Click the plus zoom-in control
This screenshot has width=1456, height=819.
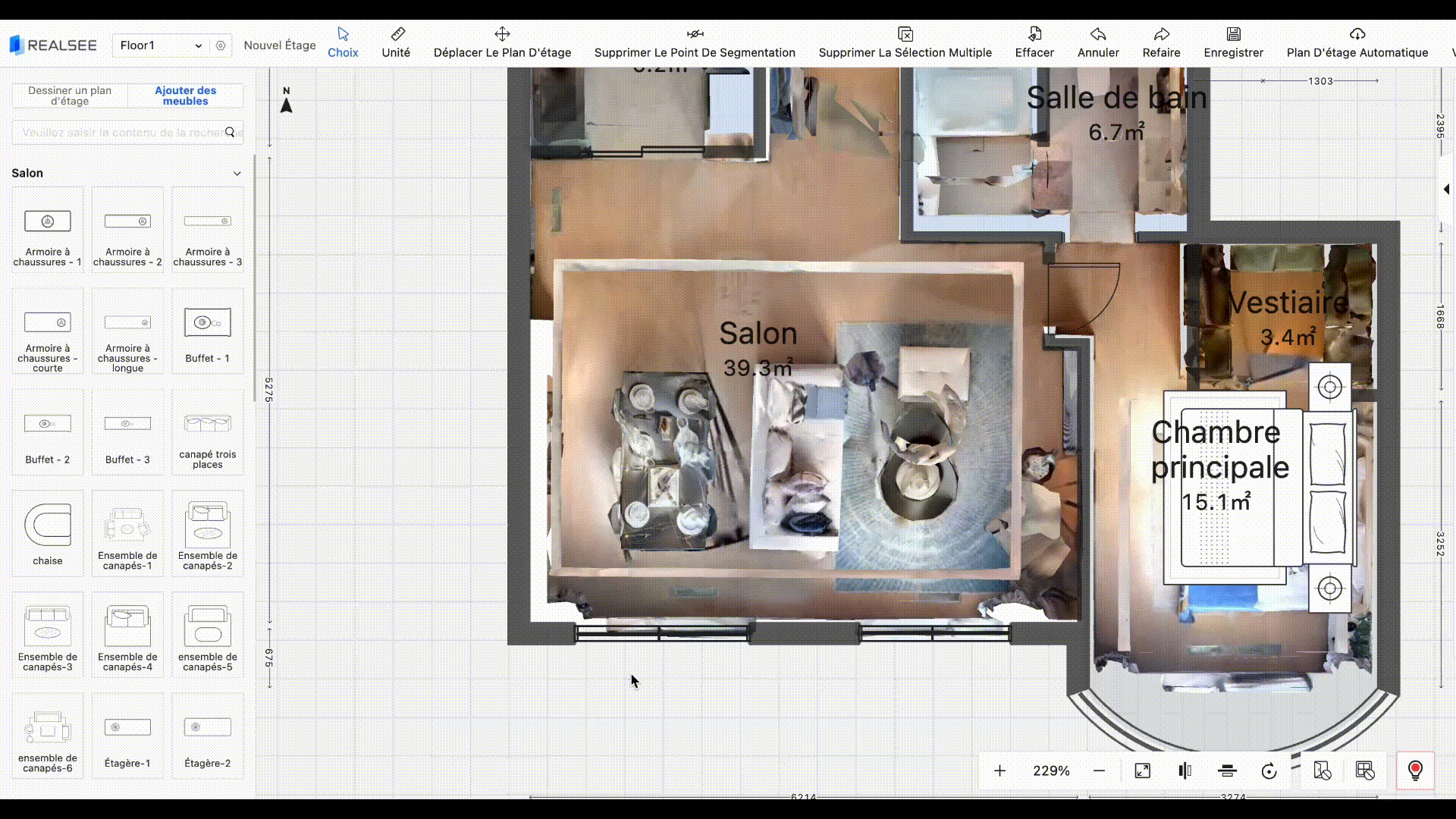point(999,771)
